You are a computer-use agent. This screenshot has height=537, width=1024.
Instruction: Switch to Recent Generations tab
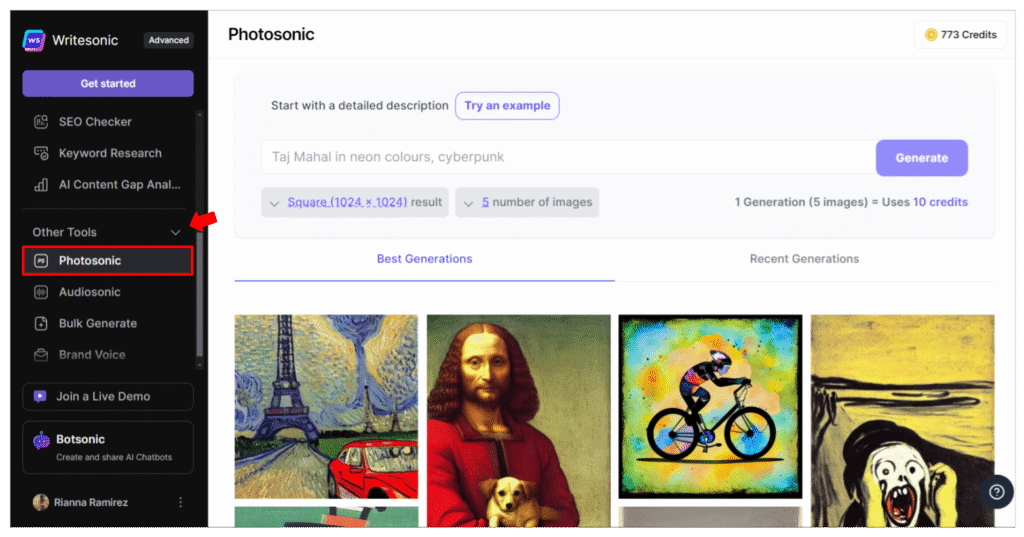(804, 259)
